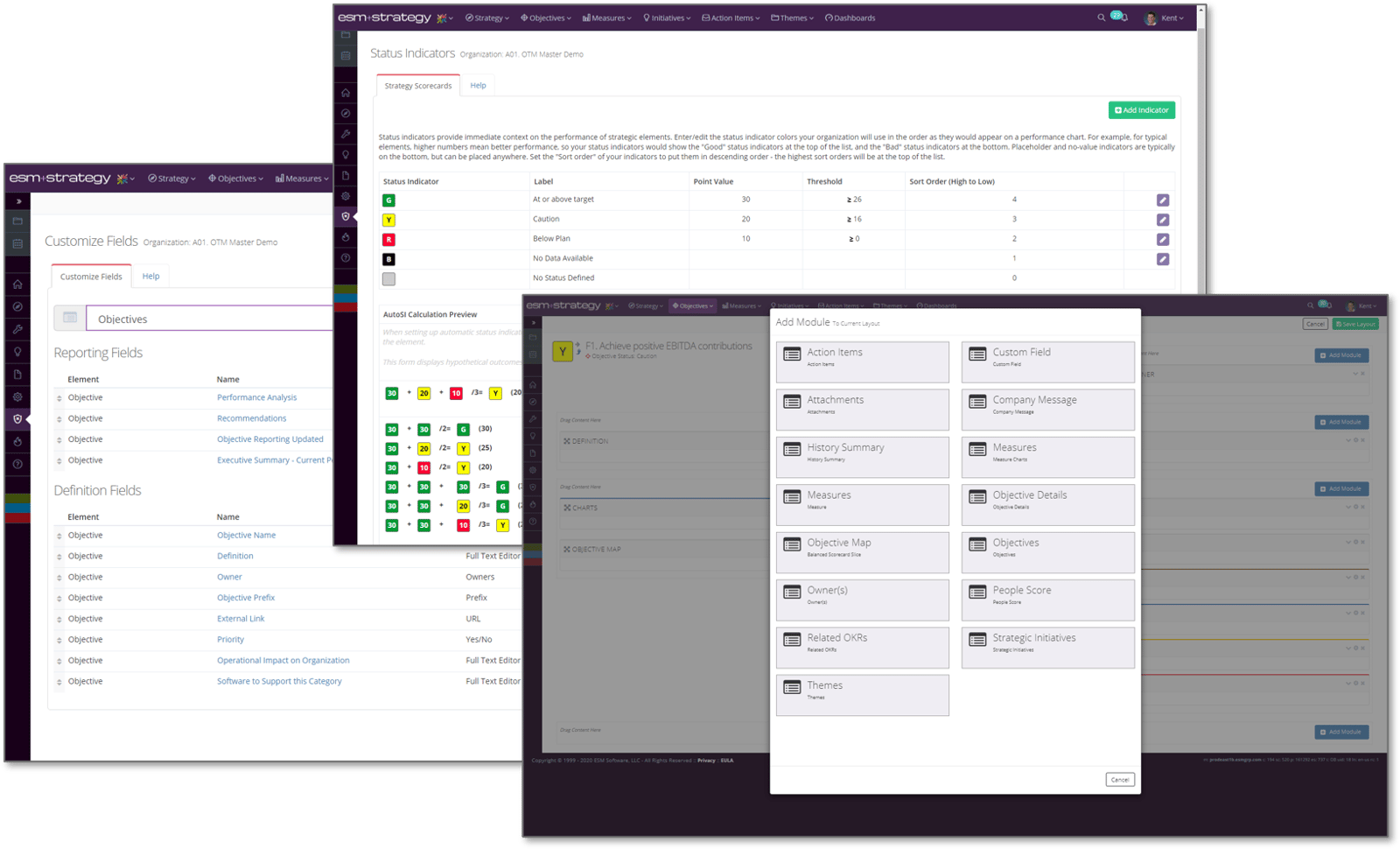The width and height of the screenshot is (1400, 849).
Task: Click the search magnifier in Status Indicators window
Action: point(1101,18)
